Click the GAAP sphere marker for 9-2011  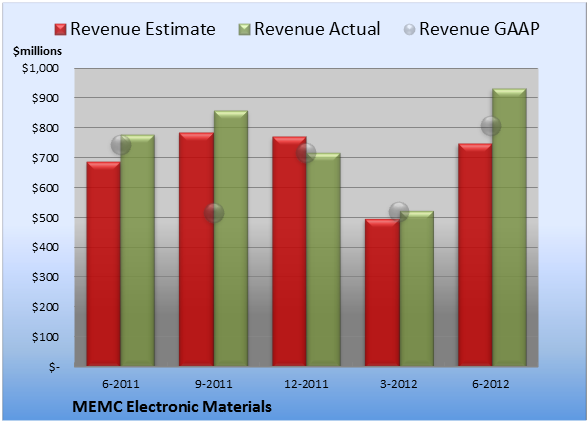click(214, 213)
